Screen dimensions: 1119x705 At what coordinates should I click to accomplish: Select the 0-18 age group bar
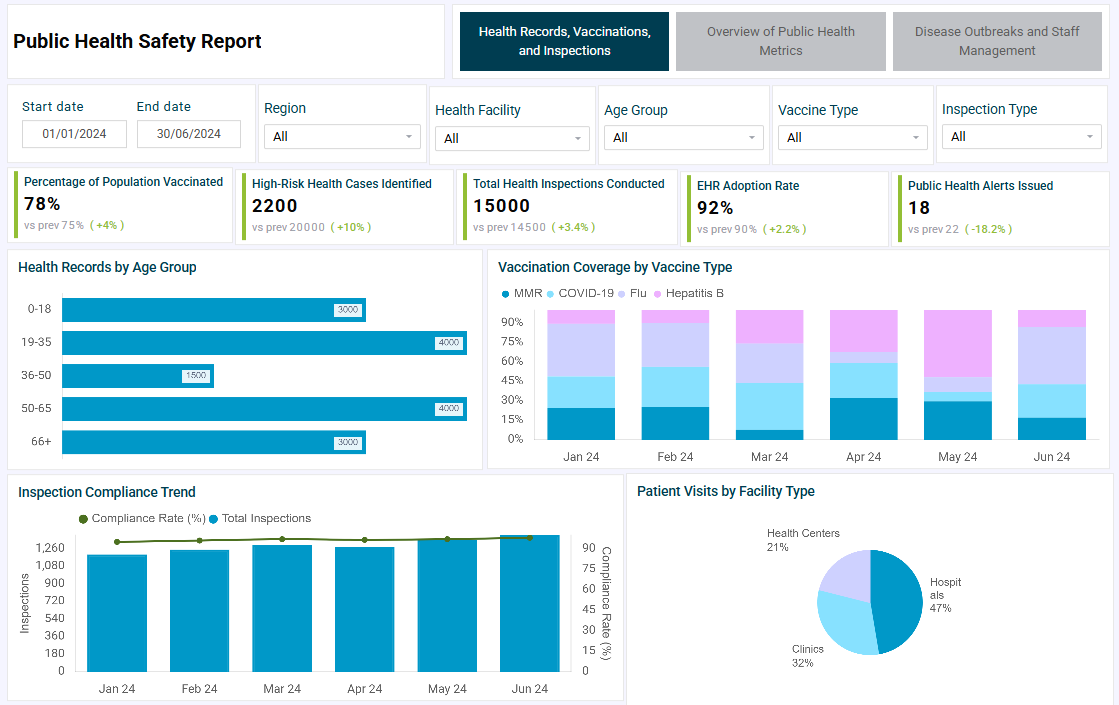pos(214,310)
